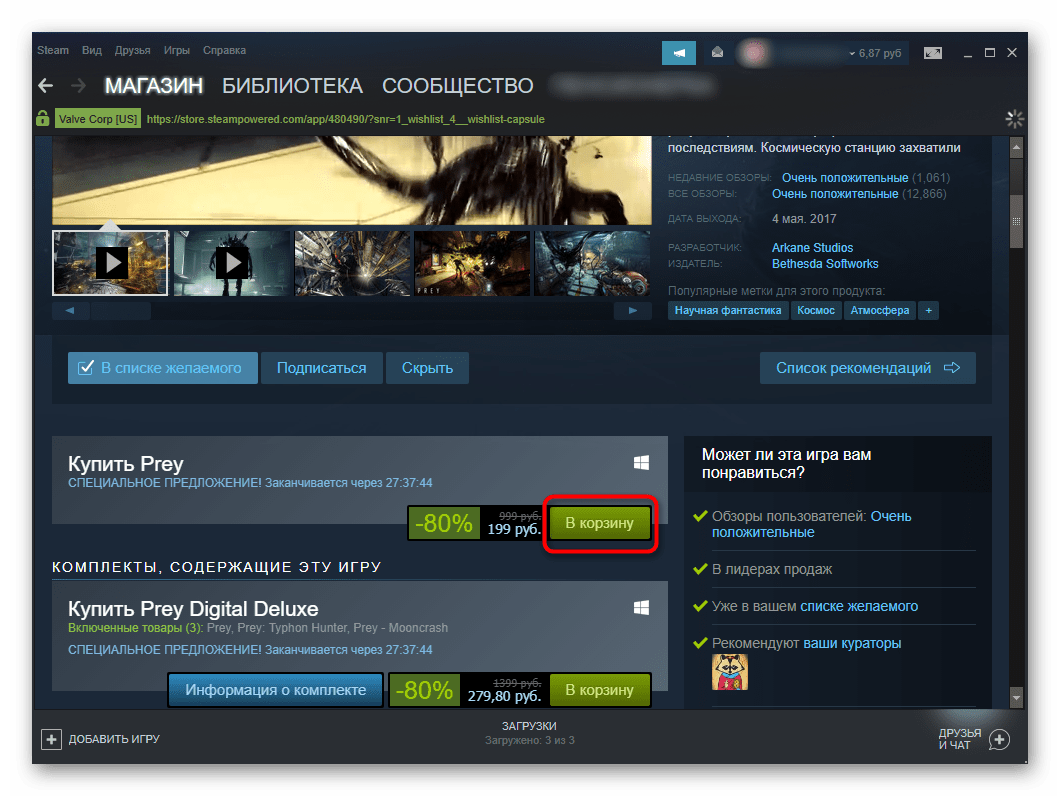Open the Steam menu
The height and width of the screenshot is (796, 1060).
click(53, 50)
